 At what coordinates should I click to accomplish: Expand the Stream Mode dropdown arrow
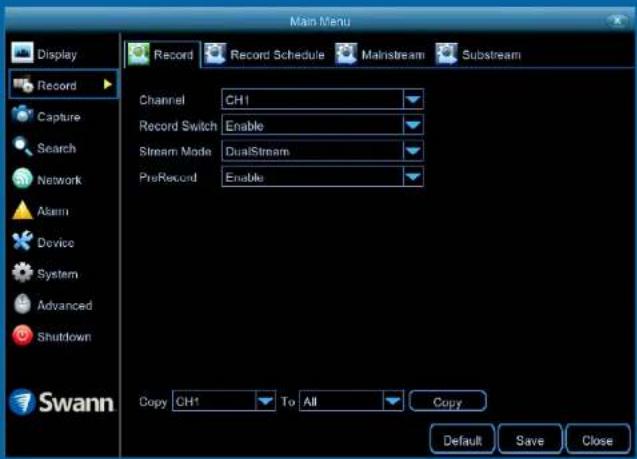[413, 151]
